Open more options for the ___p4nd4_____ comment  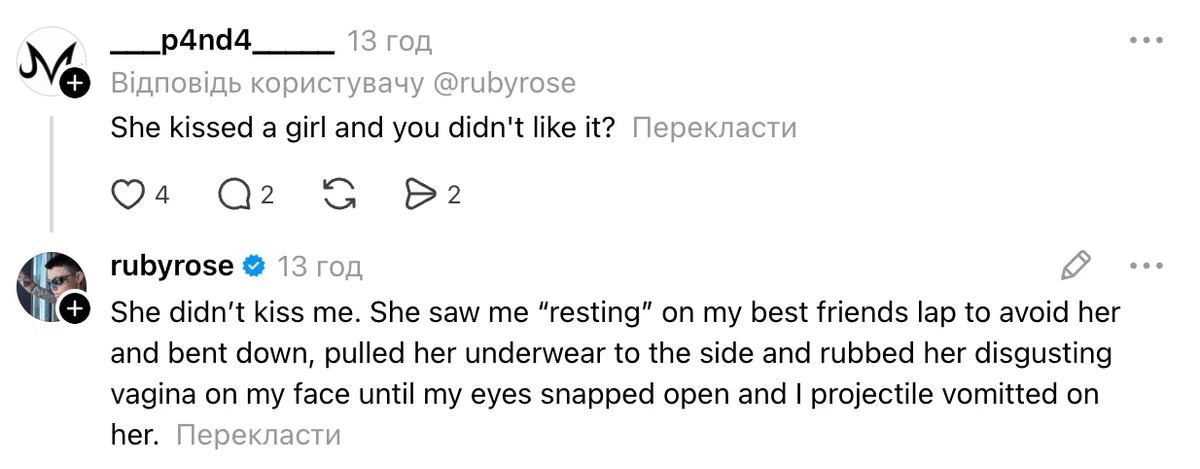click(x=1146, y=41)
